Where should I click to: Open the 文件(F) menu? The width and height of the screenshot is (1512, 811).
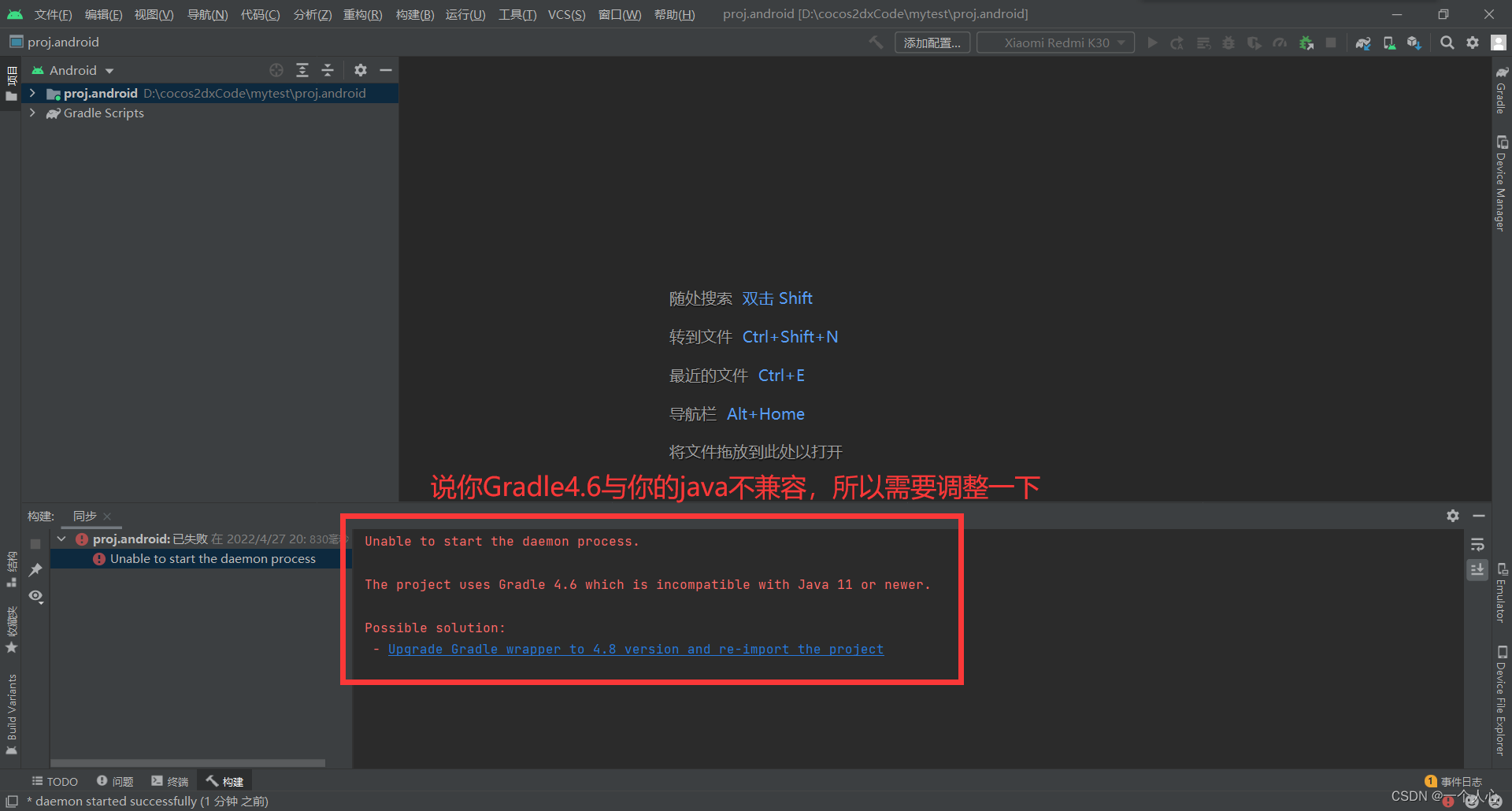point(52,14)
